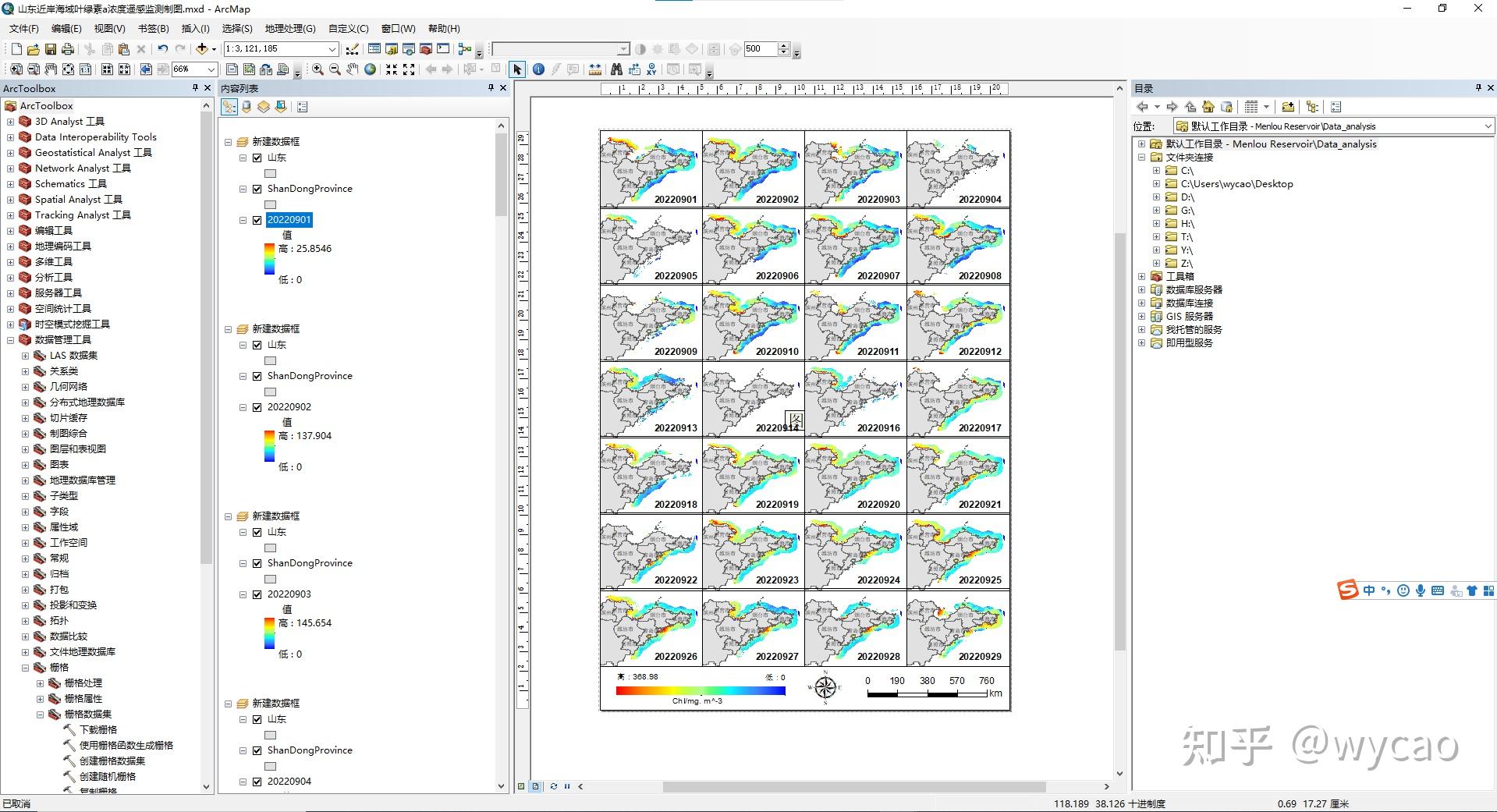Open the 书签(B) bookmarks menu

153,28
